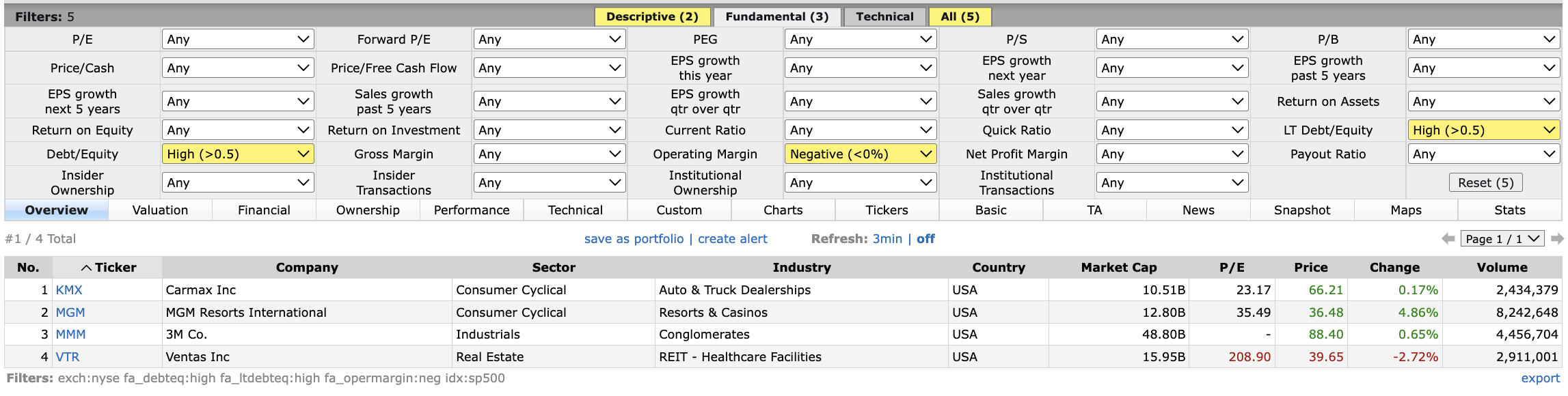The width and height of the screenshot is (1568, 396).
Task: Open the Debt/Equity filter dropdown
Action: coord(237,154)
